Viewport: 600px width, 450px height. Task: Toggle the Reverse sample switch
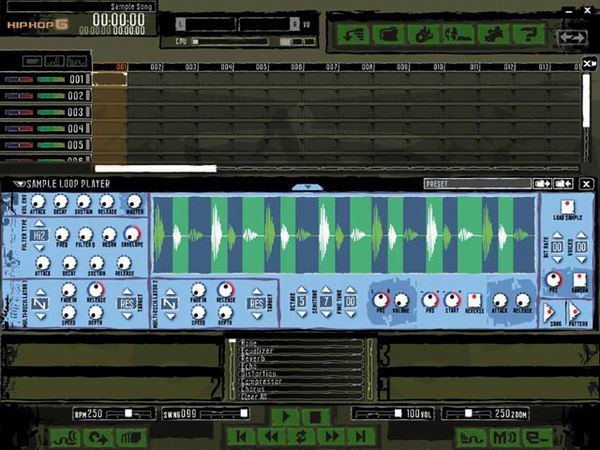click(473, 300)
